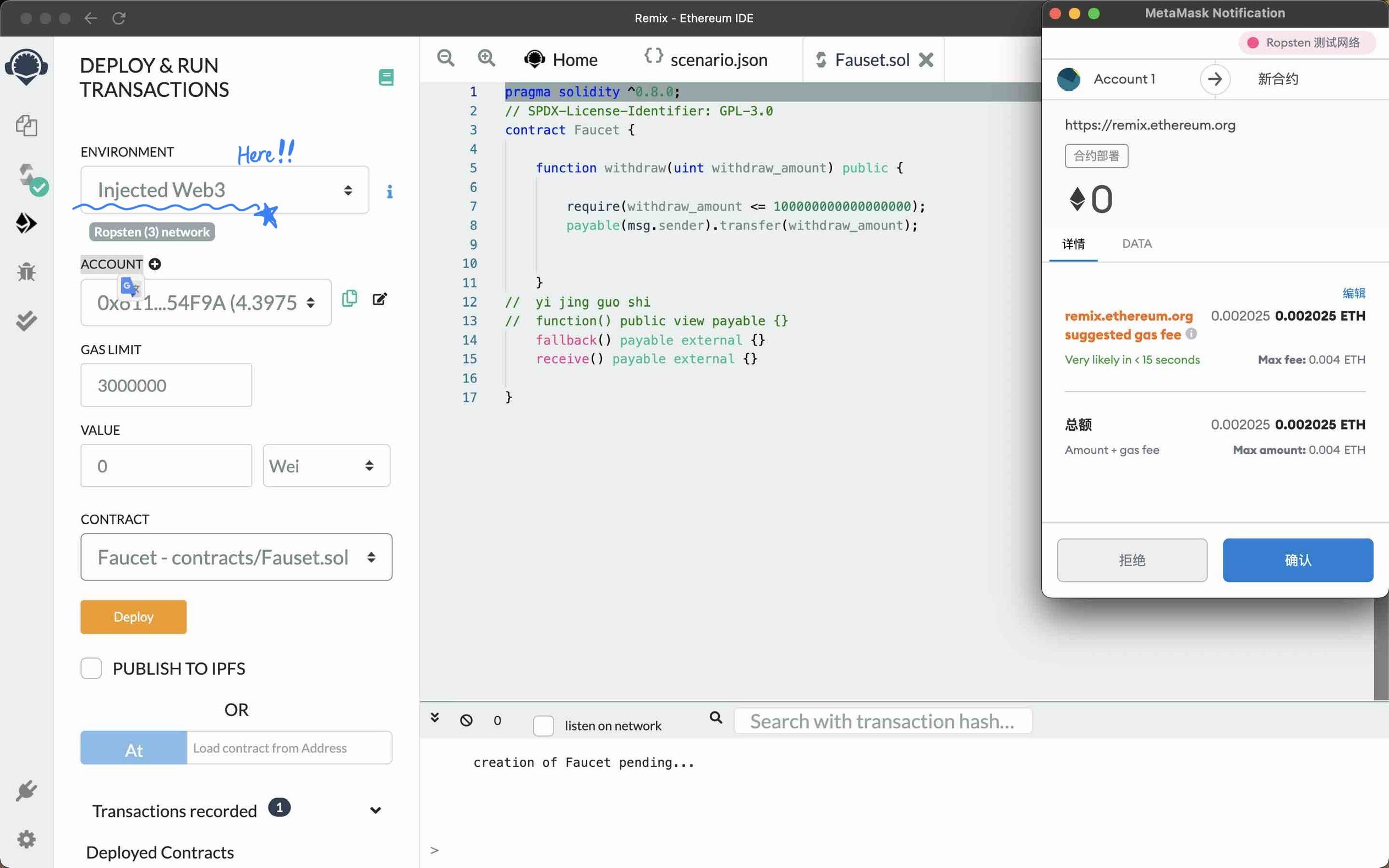Open the Wei unit dropdown
Image resolution: width=1389 pixels, height=868 pixels.
point(326,465)
